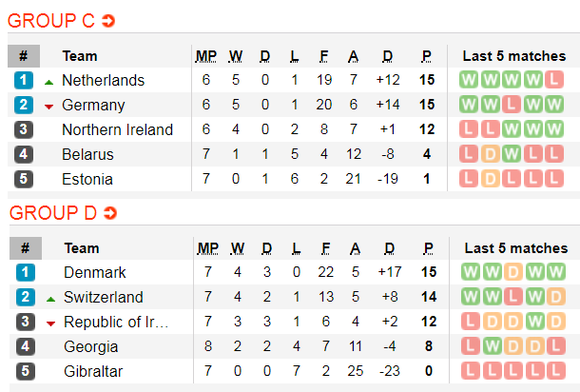The width and height of the screenshot is (580, 392).
Task: Click Denmark's orange D match badge
Action: click(513, 272)
